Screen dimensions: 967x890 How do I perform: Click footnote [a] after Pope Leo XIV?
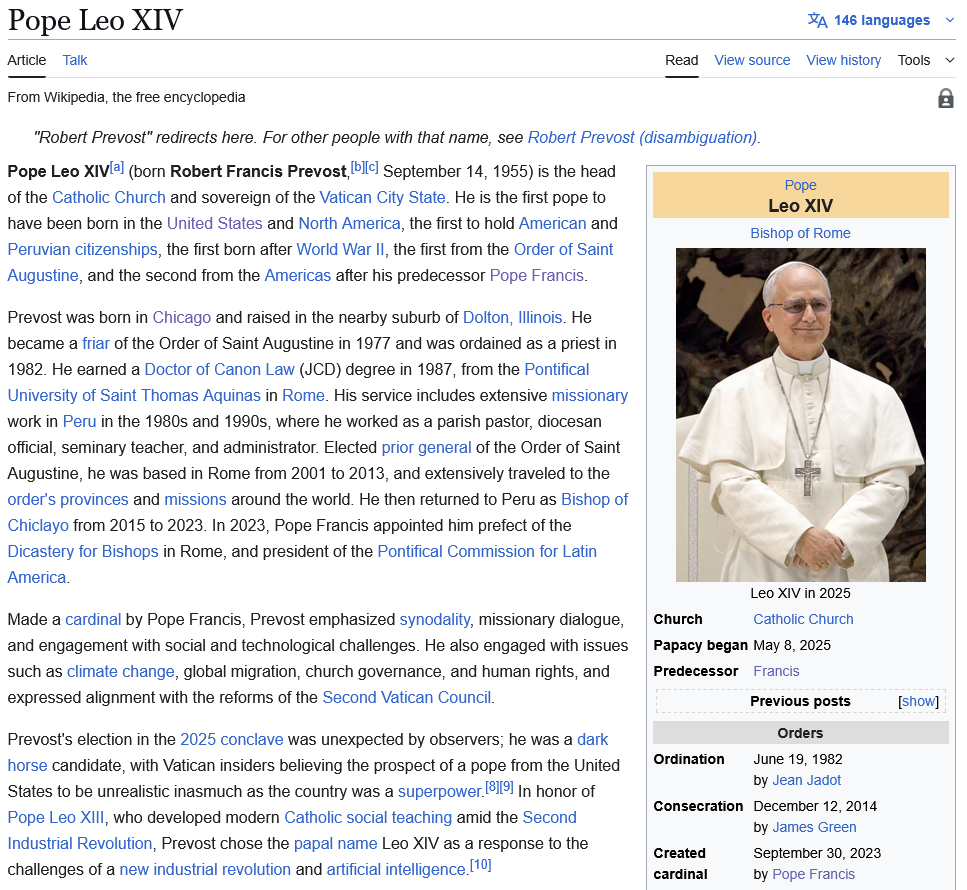pyautogui.click(x=117, y=167)
